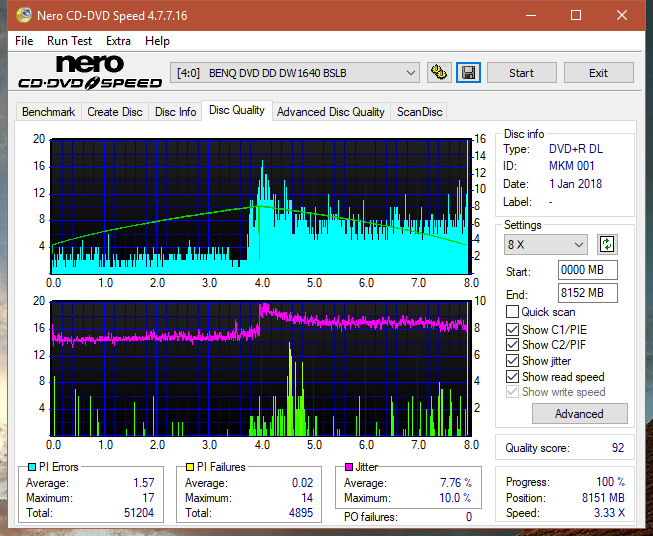653x536 pixels.
Task: Click the Nero app icon in title bar
Action: (x=23, y=15)
